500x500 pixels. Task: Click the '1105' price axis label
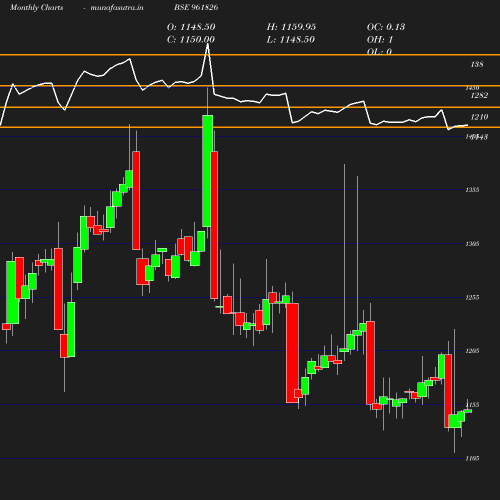tap(472, 459)
